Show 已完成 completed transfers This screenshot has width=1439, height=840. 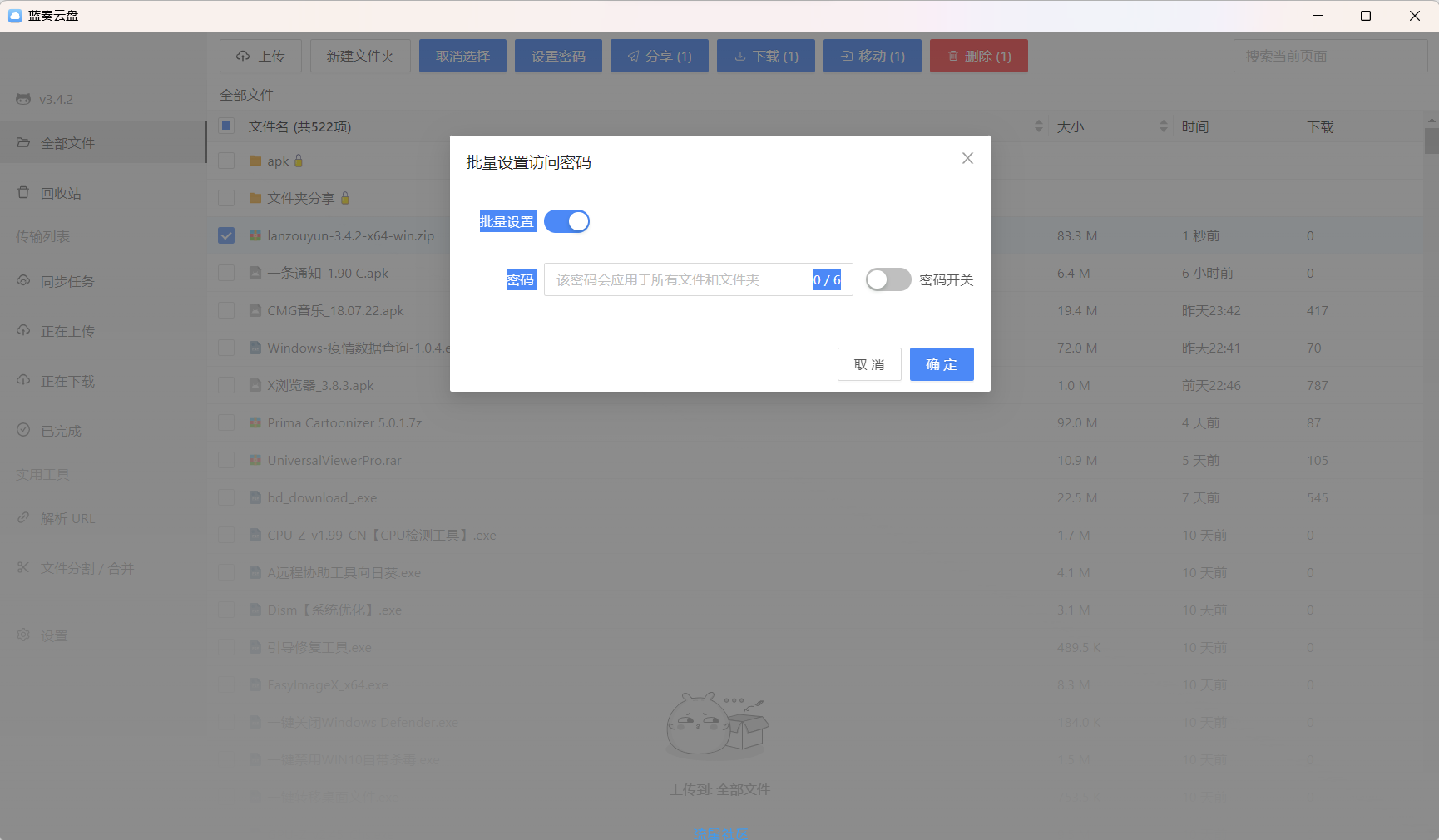click(103, 431)
